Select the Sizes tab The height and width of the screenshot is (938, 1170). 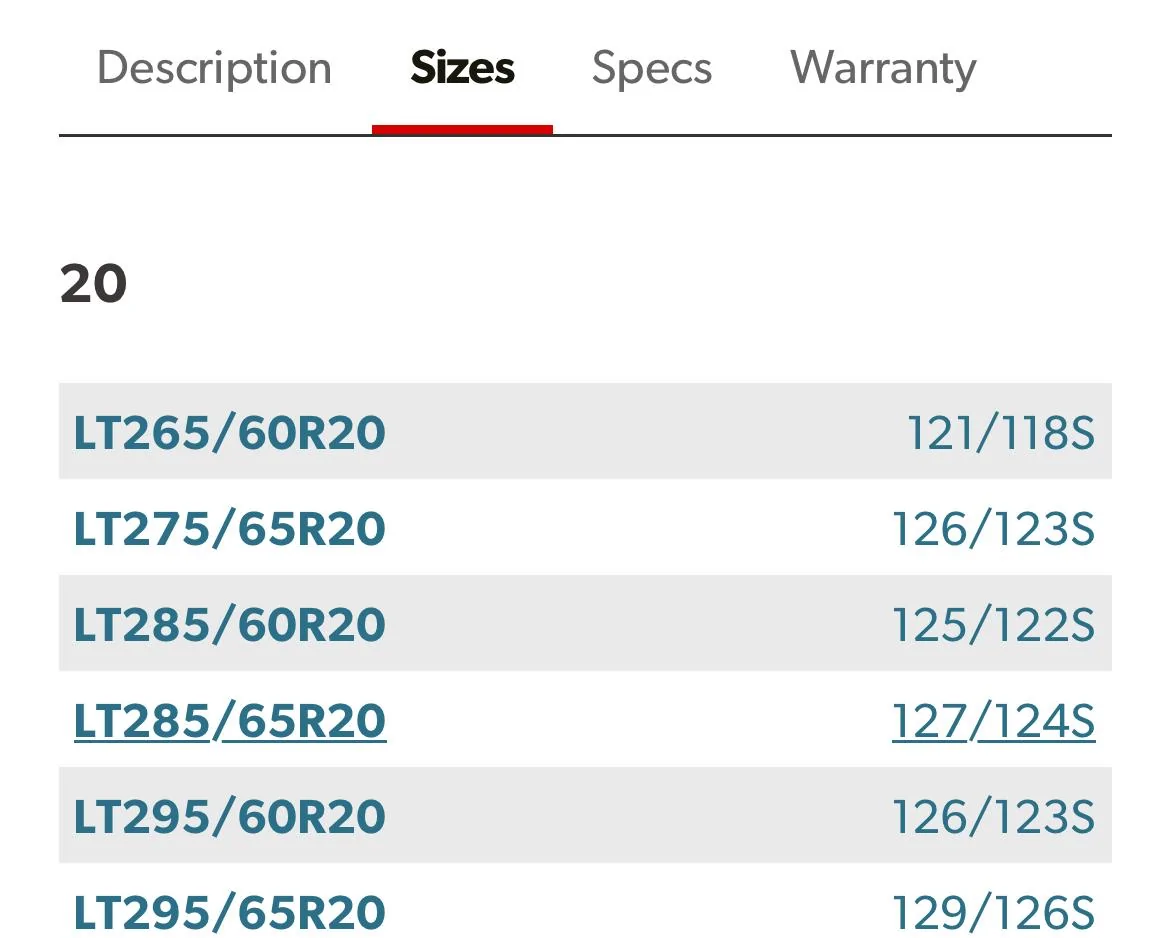(462, 68)
